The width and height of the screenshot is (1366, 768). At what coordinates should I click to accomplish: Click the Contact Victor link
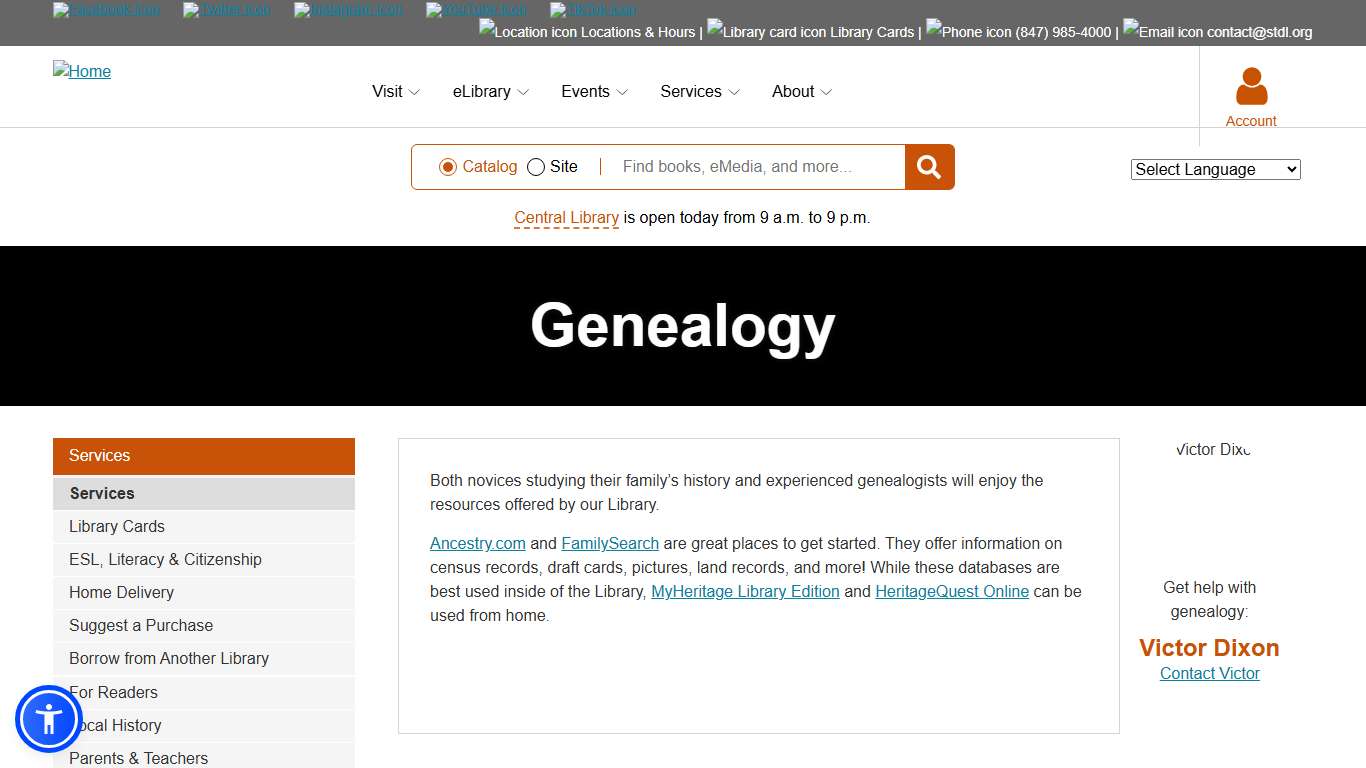(1209, 673)
